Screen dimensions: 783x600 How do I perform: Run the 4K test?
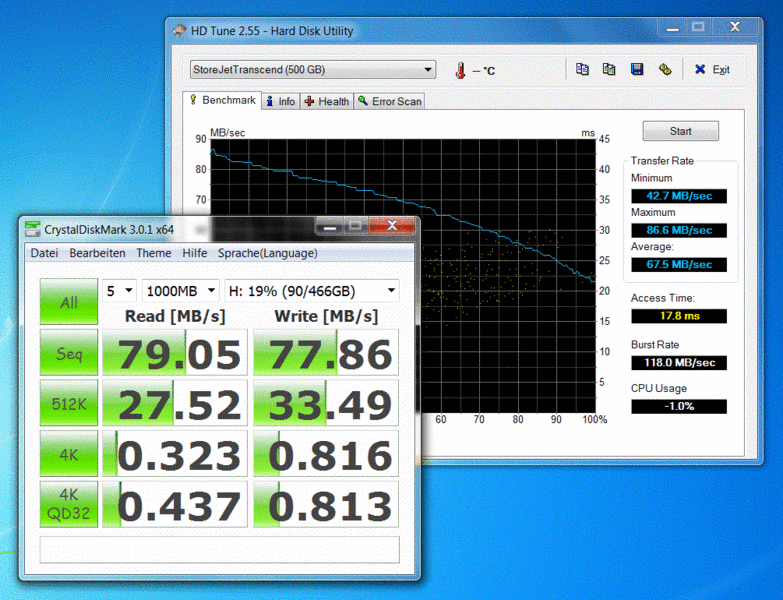(69, 454)
